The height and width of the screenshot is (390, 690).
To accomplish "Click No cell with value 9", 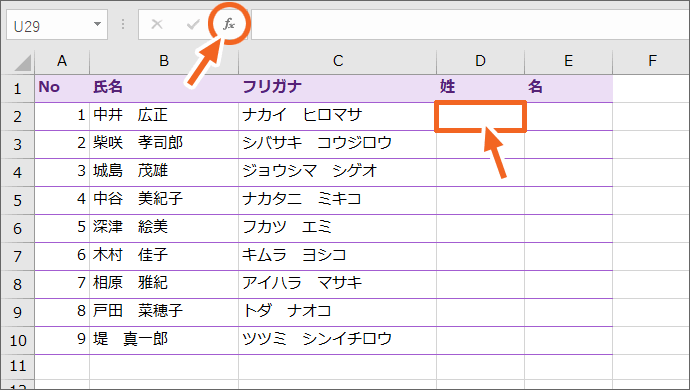I will [x=62, y=340].
